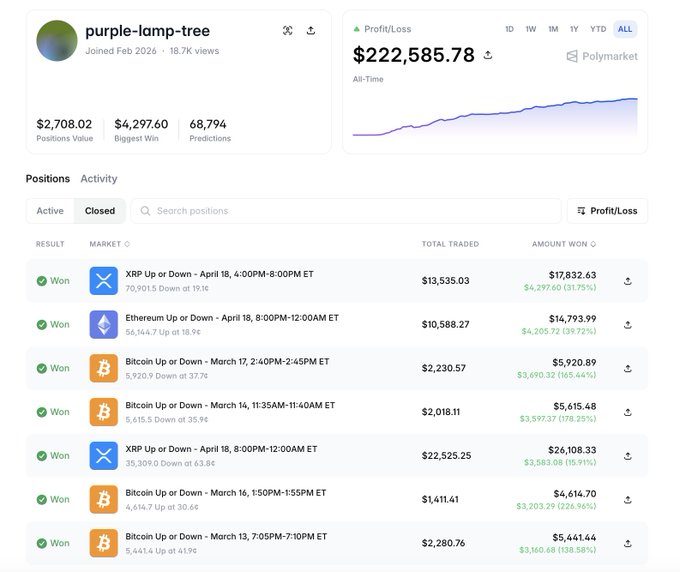Click the search magnifier icon
The image size is (680, 572).
[145, 211]
